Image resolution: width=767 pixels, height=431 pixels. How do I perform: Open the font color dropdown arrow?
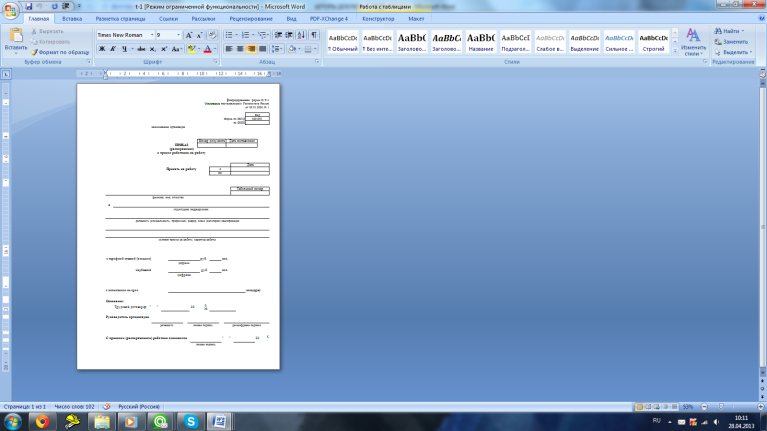click(215, 49)
